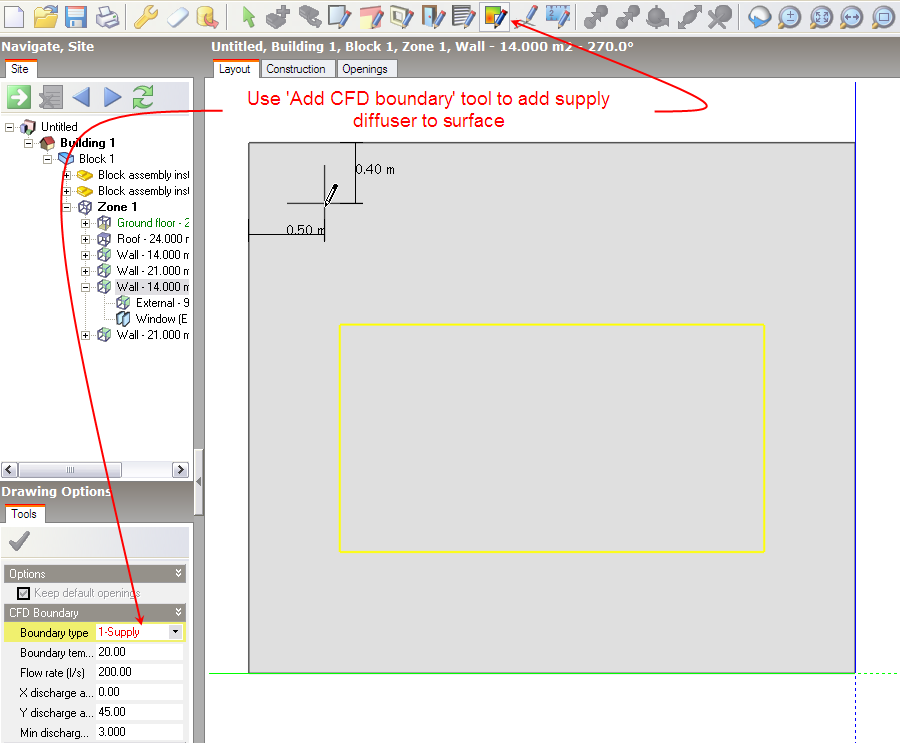Click the green refresh navigator icon
The height and width of the screenshot is (743, 900).
[143, 97]
